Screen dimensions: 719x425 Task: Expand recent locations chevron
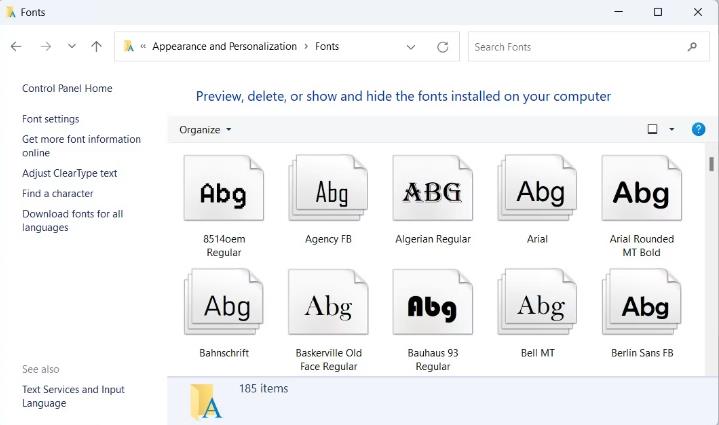pyautogui.click(x=71, y=47)
